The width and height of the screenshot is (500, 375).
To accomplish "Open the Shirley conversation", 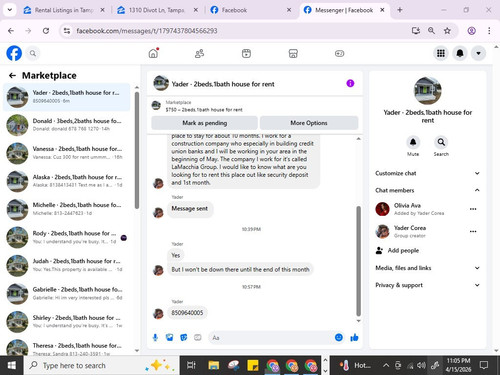I will tap(67, 322).
